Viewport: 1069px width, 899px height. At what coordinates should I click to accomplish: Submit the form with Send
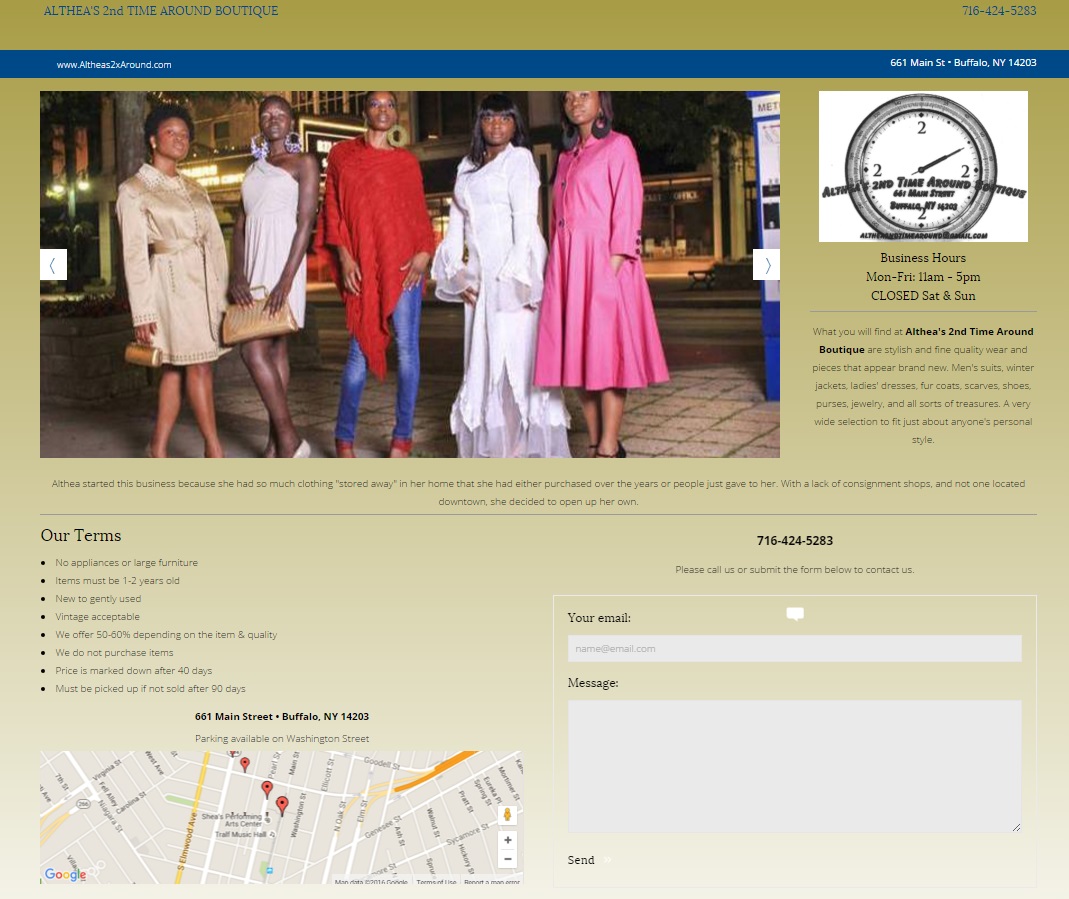tap(581, 860)
